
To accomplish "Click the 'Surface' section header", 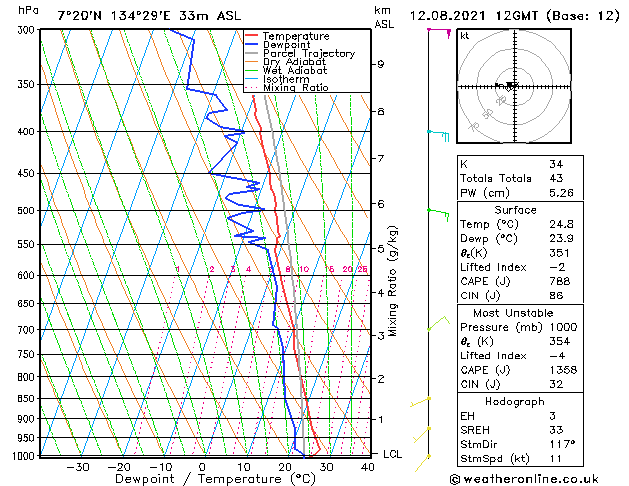I will point(515,210).
